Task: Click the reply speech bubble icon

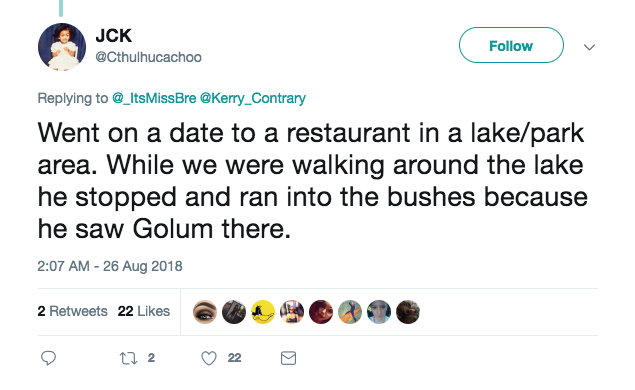Action: (x=49, y=358)
